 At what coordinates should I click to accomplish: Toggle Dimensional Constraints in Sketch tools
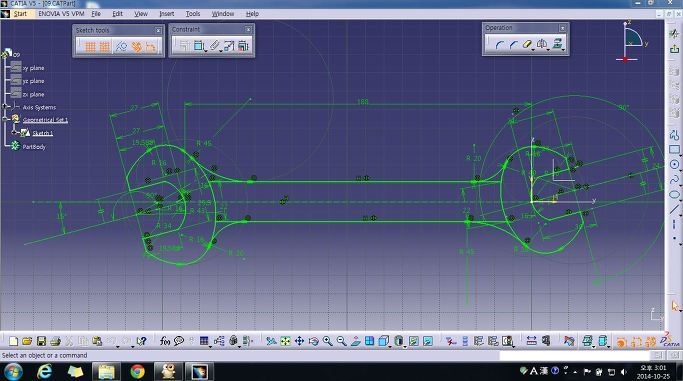click(x=151, y=46)
